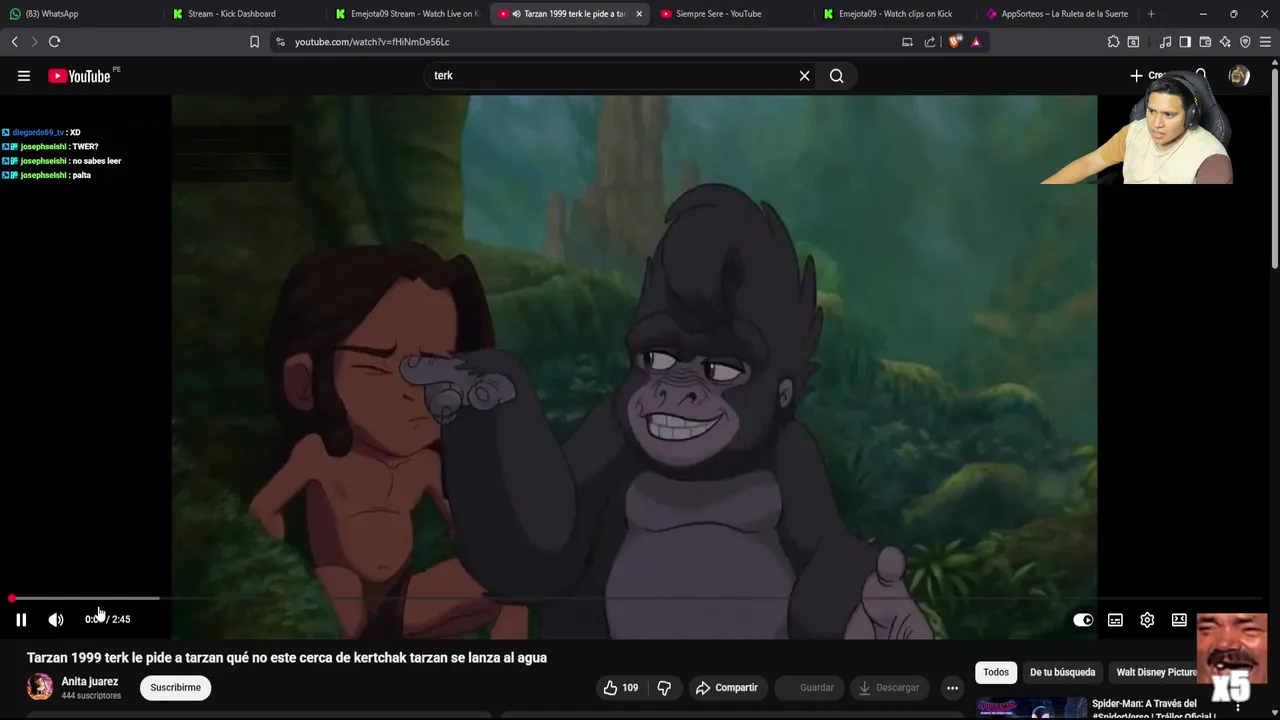Close the Tarzan 1999 YouTube tab
Screen dimensions: 1280x720
639,14
